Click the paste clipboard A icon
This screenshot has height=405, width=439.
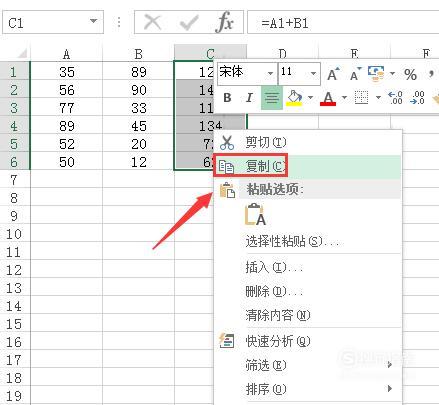click(x=255, y=215)
